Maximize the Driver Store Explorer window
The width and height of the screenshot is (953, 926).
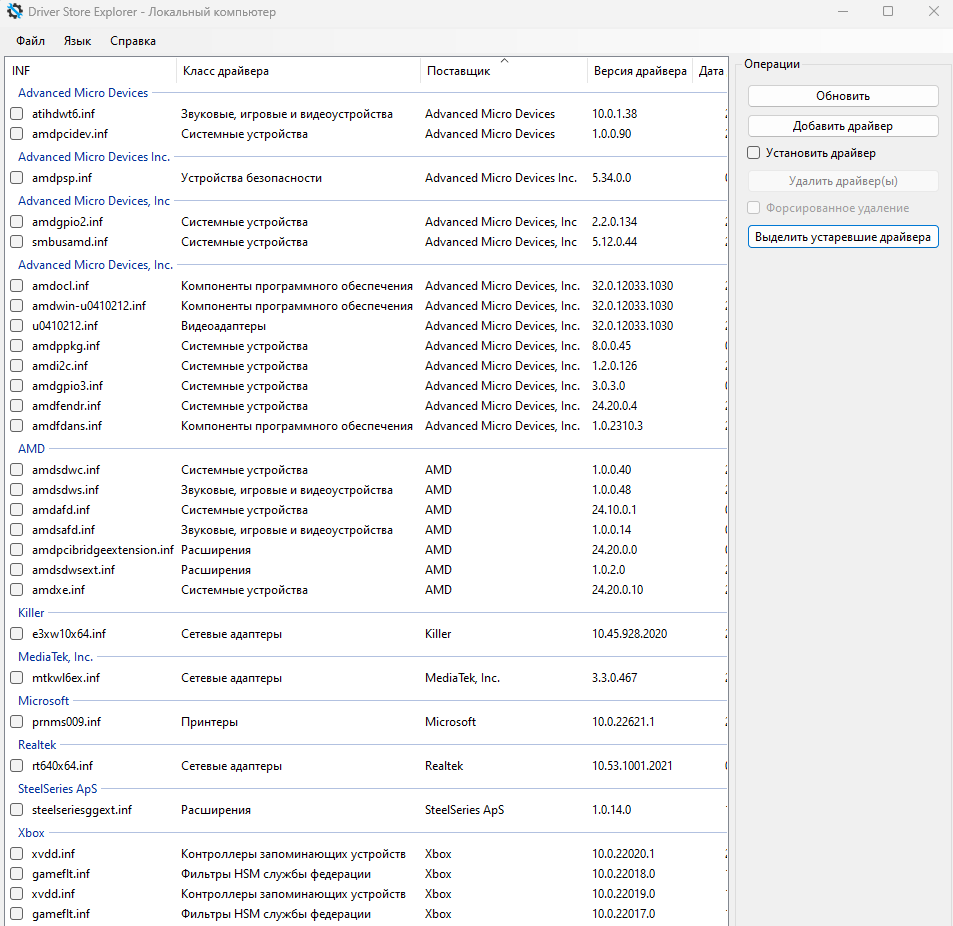888,12
